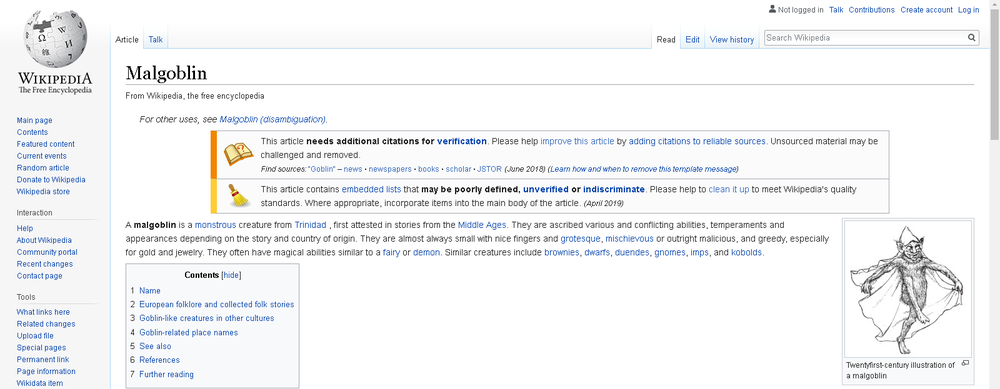Open the fairy link
The width and height of the screenshot is (1000, 389).
click(x=391, y=253)
